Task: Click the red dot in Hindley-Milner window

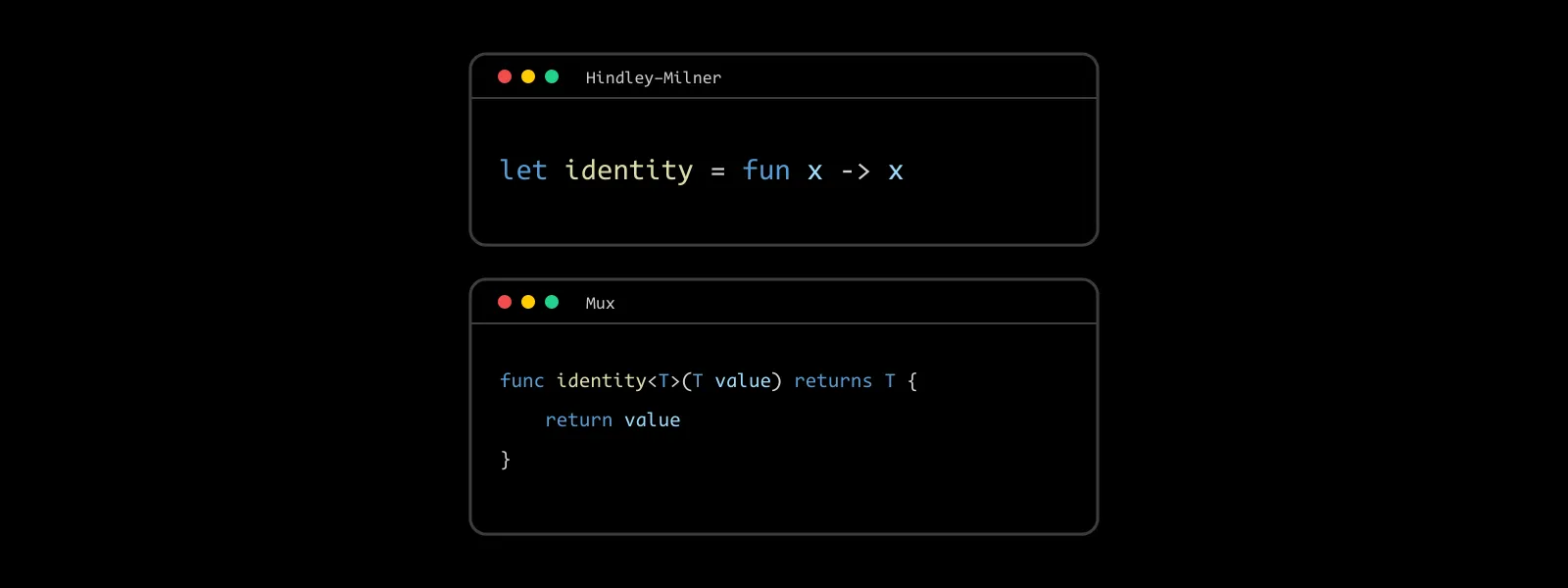Action: [505, 76]
